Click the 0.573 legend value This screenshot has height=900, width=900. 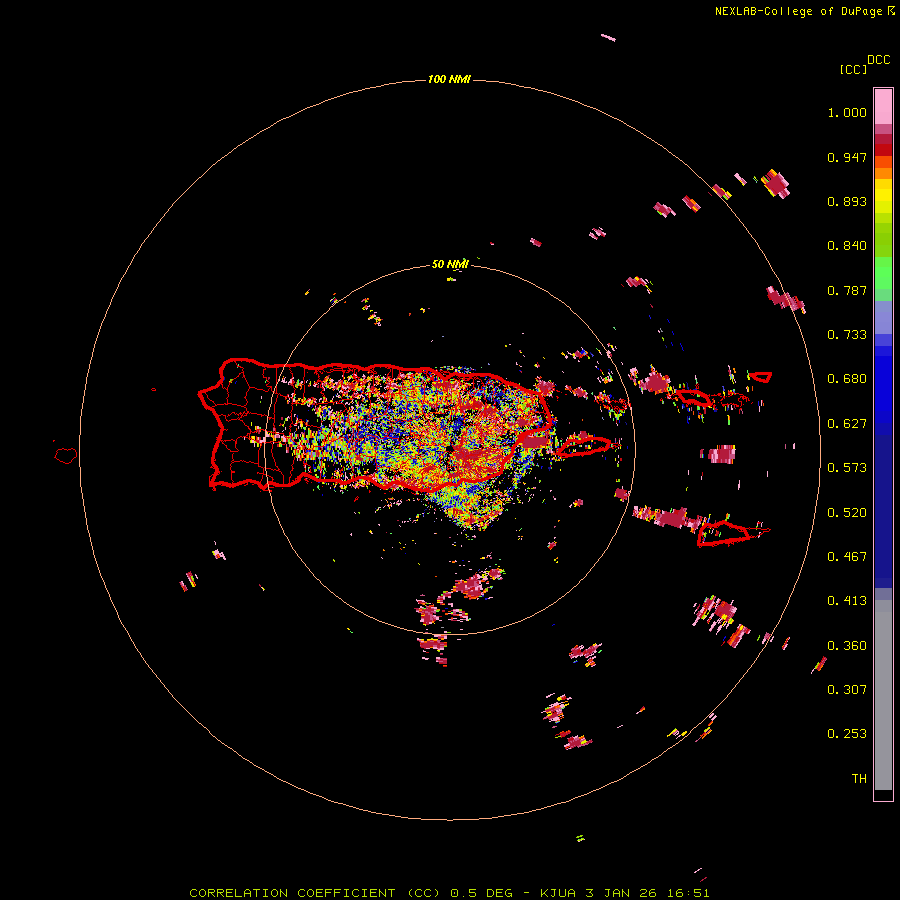pyautogui.click(x=847, y=468)
